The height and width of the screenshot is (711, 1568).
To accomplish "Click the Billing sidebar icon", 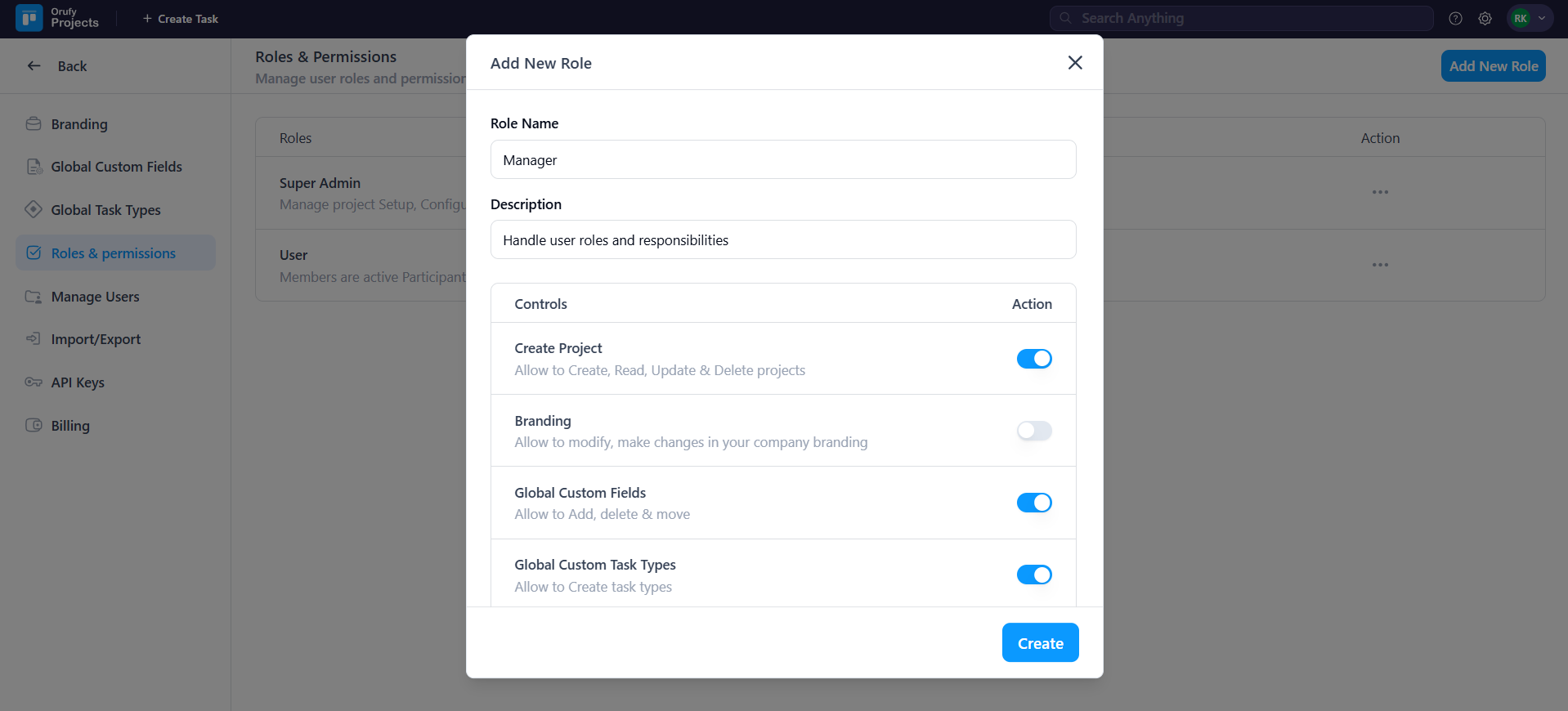I will [x=34, y=425].
